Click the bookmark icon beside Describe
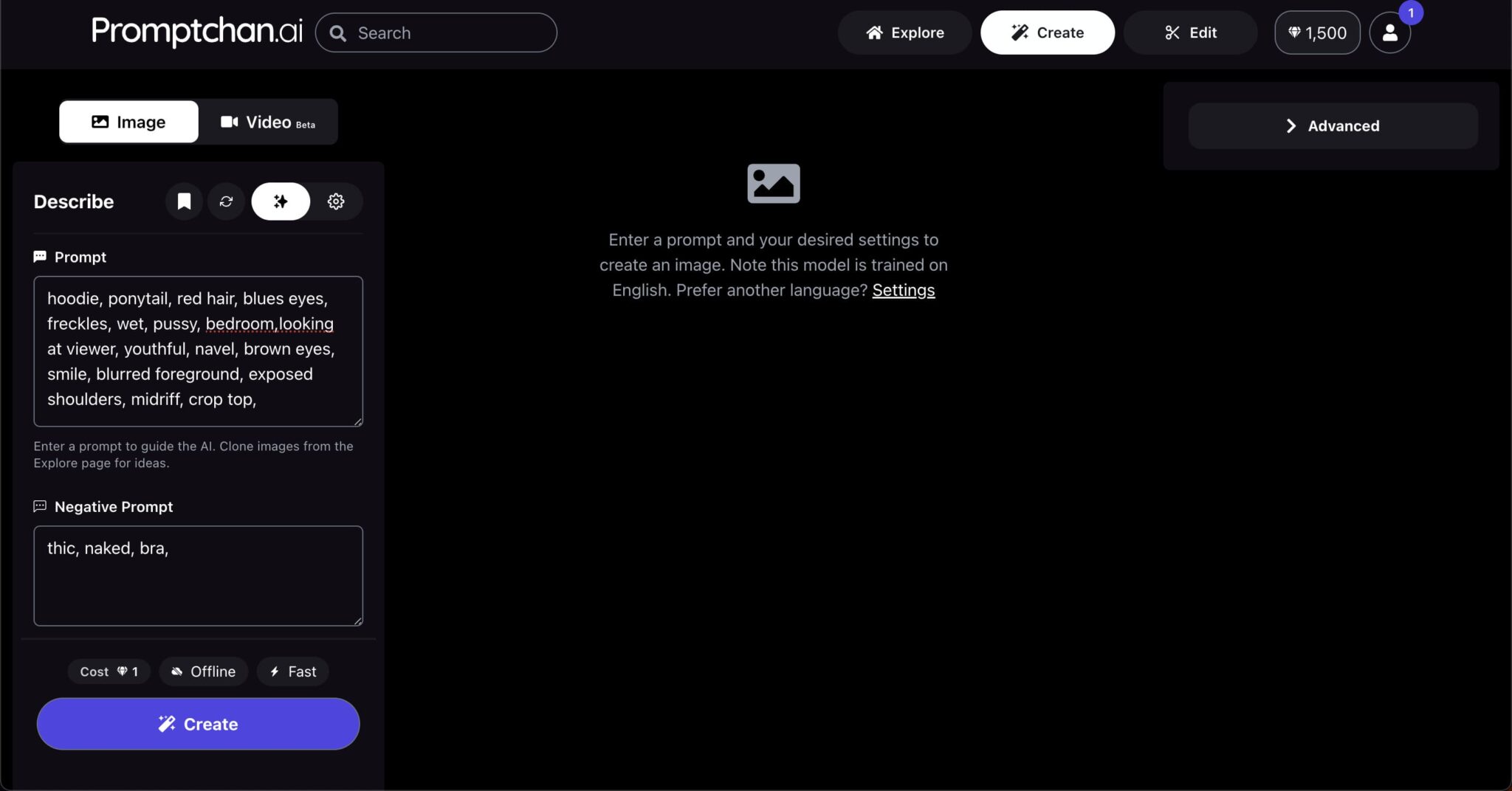 click(184, 201)
